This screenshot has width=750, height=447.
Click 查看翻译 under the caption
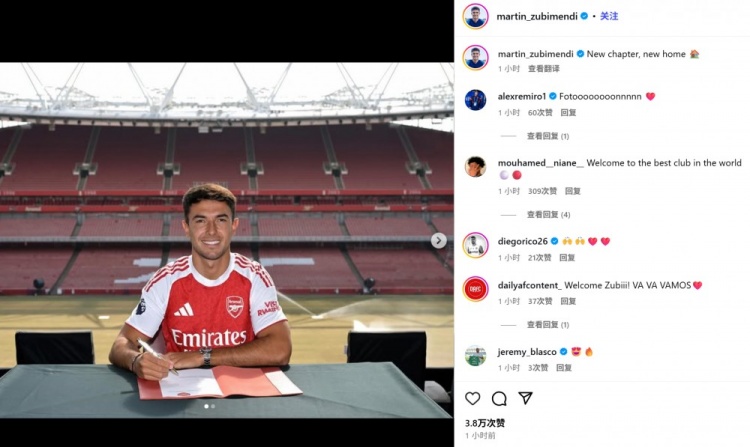(544, 69)
